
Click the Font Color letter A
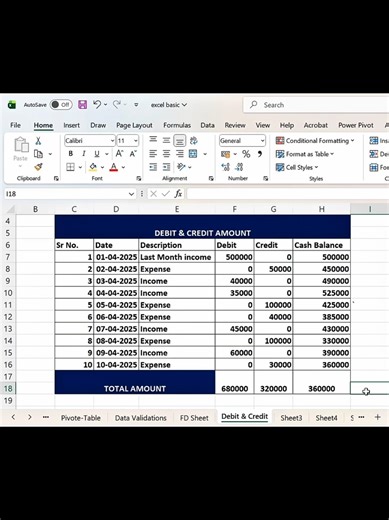click(x=114, y=167)
